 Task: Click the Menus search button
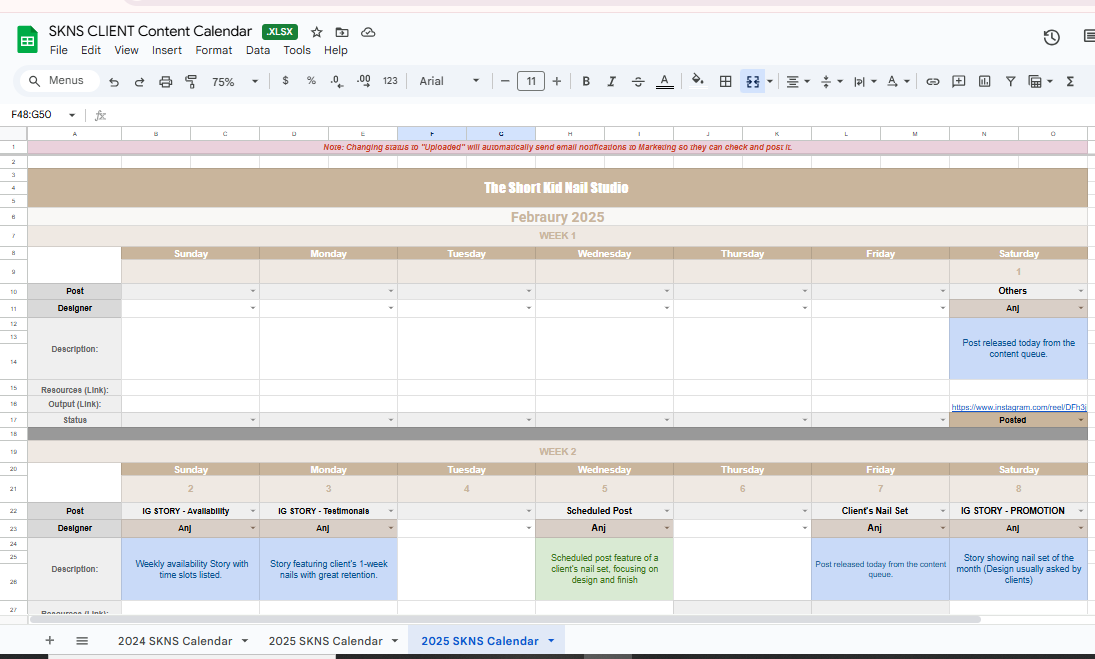tap(60, 80)
